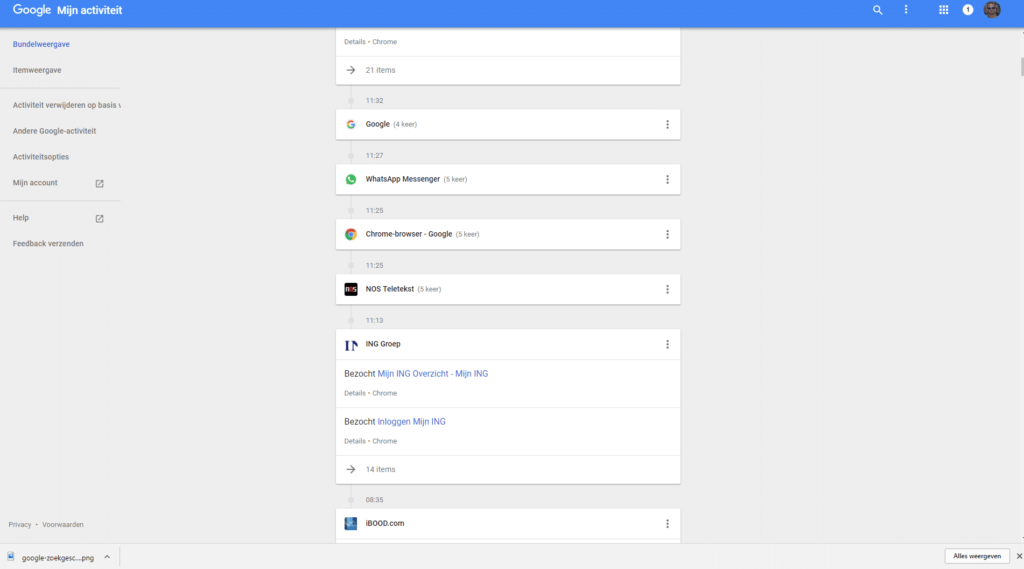Open Mijn ING Overzicht - Mijn ING link
1024x569 pixels.
click(432, 374)
